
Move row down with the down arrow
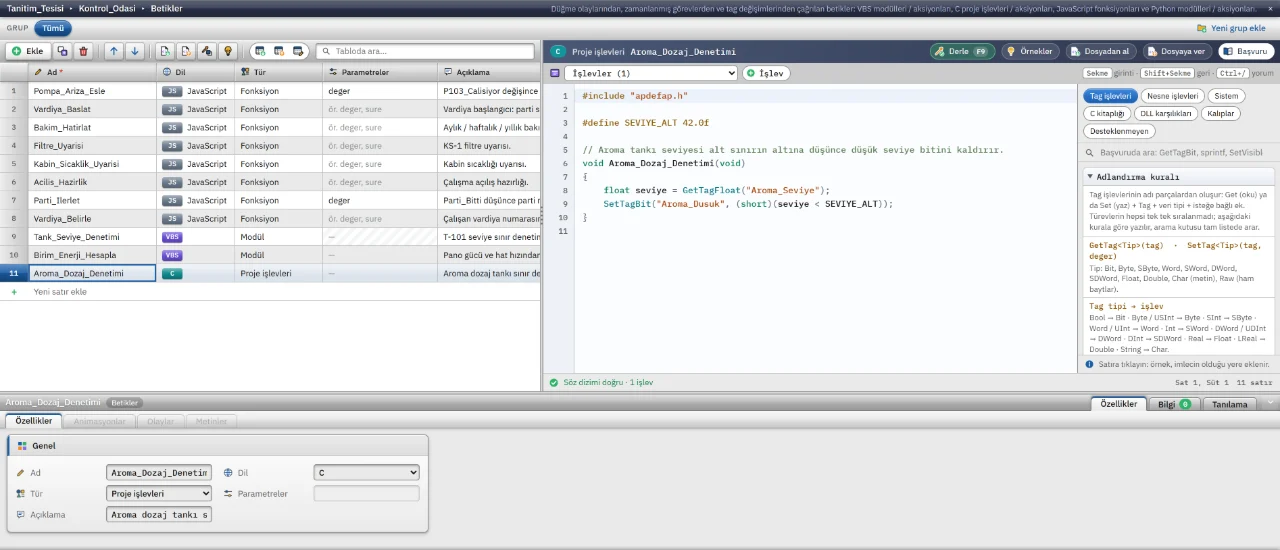click(x=135, y=51)
